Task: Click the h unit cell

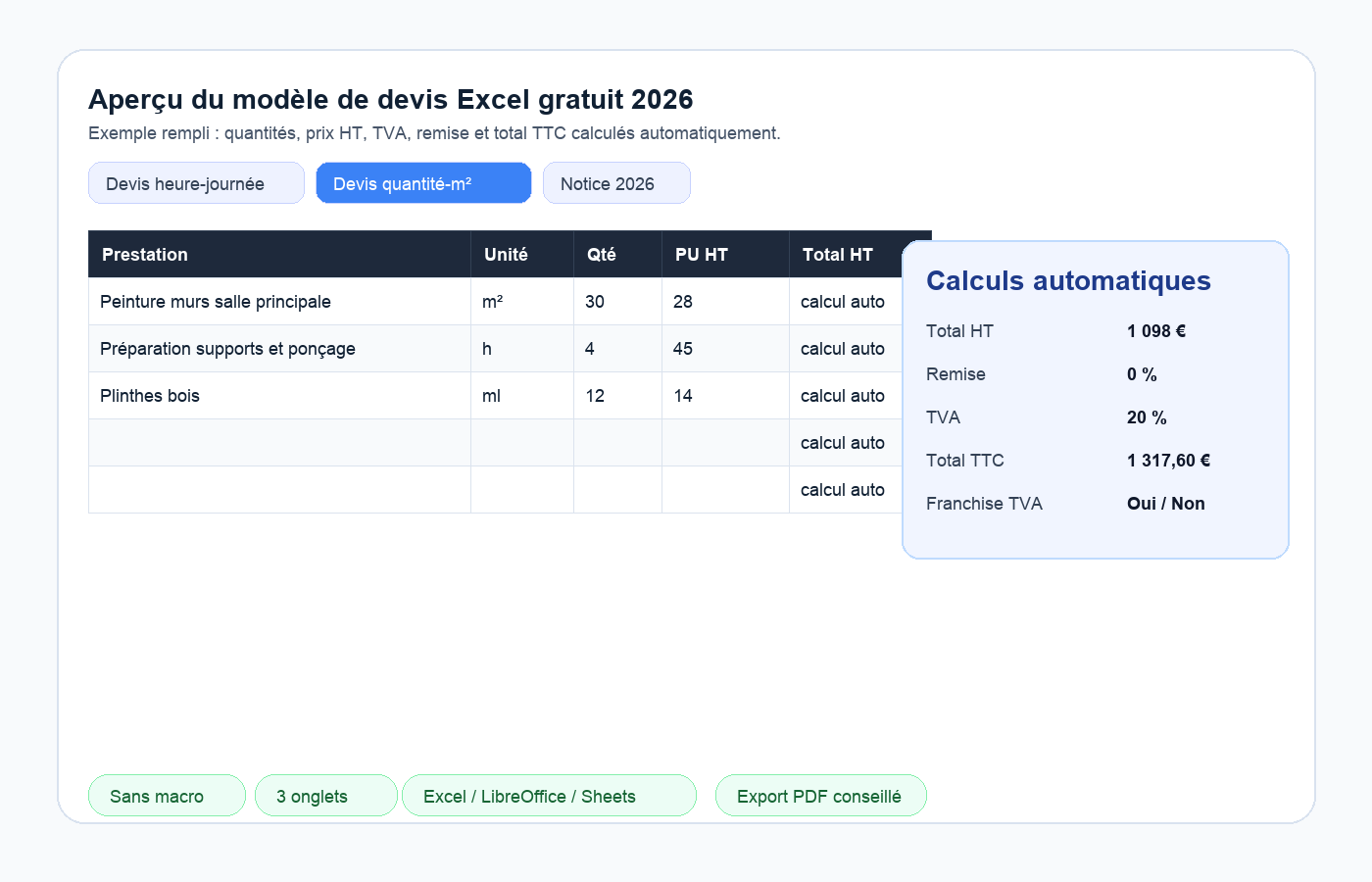Action: [x=522, y=349]
